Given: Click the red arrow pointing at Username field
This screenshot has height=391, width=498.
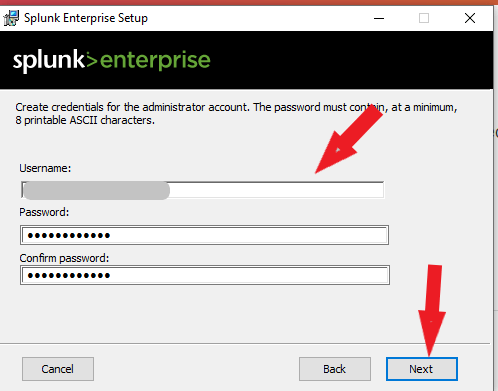Looking at the screenshot, I should coord(349,139).
